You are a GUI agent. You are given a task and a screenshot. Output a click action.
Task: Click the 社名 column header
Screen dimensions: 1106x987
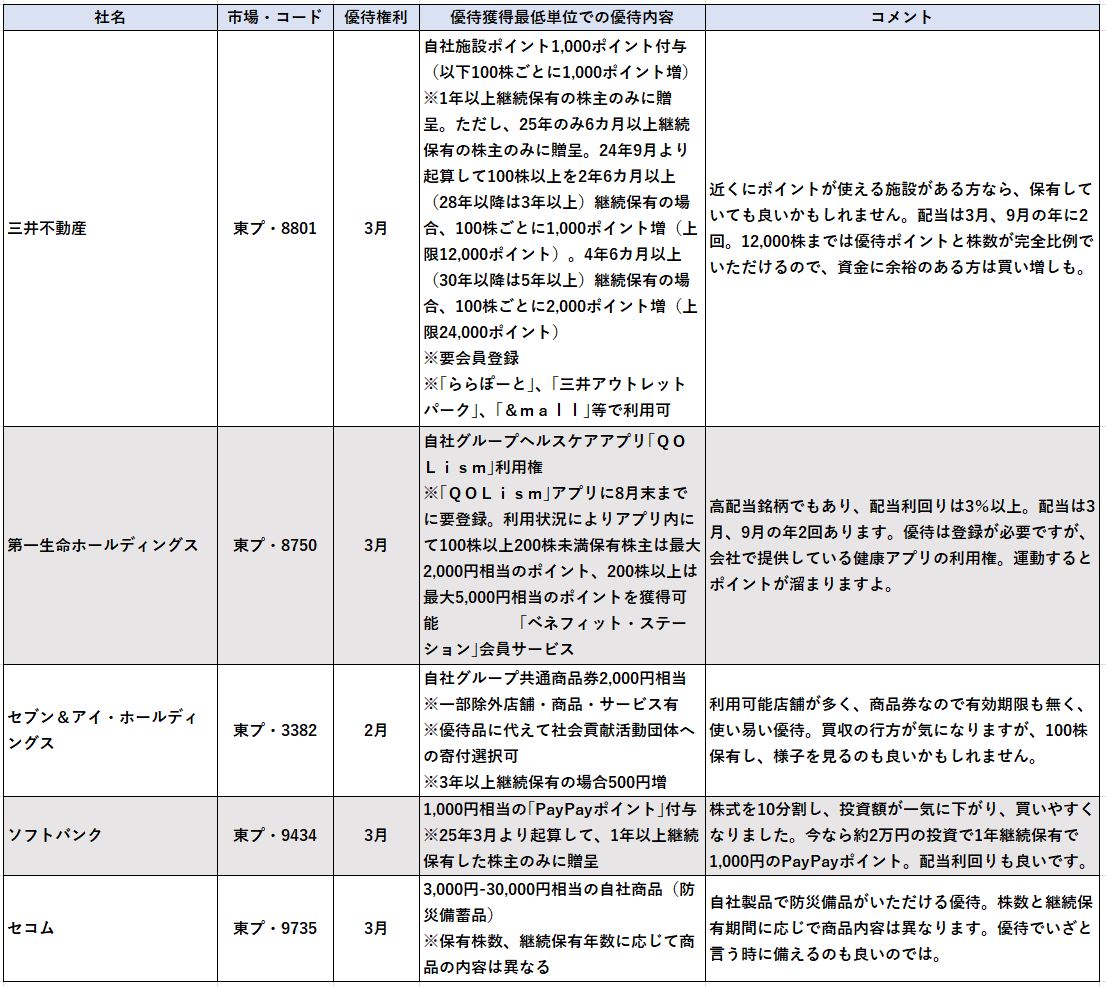110,17
